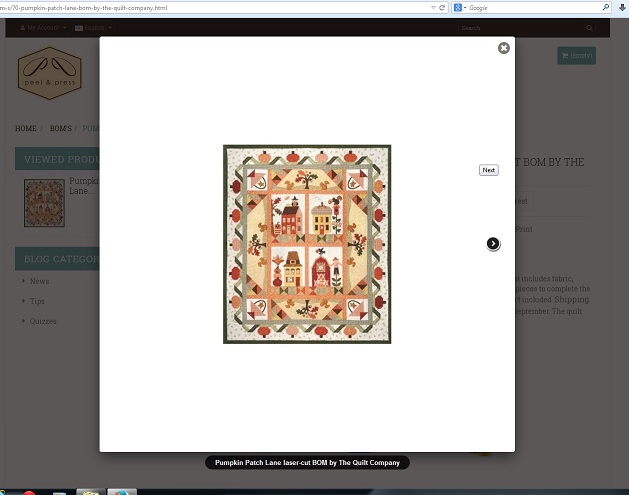Open the Quizzes blog category
The height and width of the screenshot is (495, 629).
point(43,321)
